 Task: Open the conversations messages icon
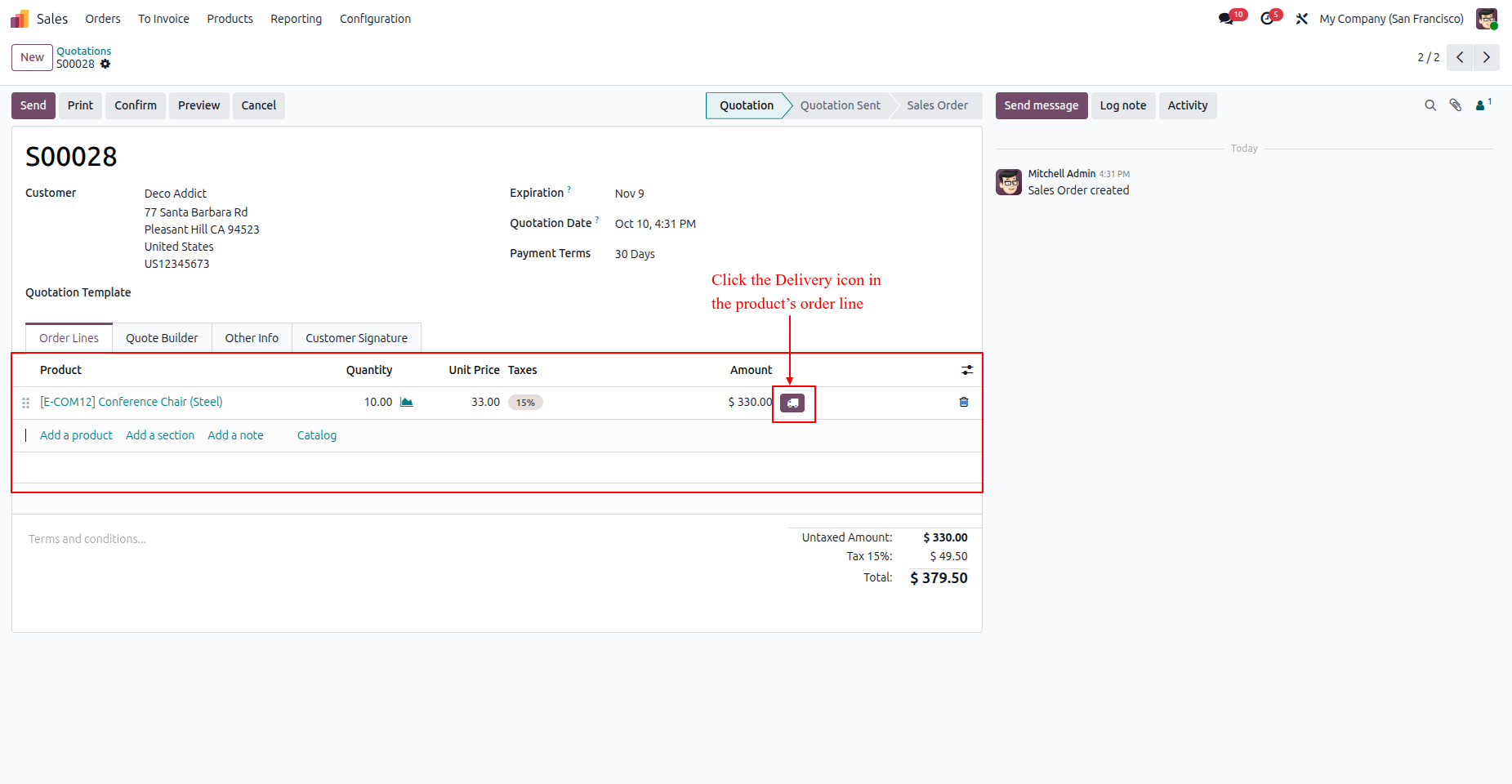pyautogui.click(x=1226, y=18)
